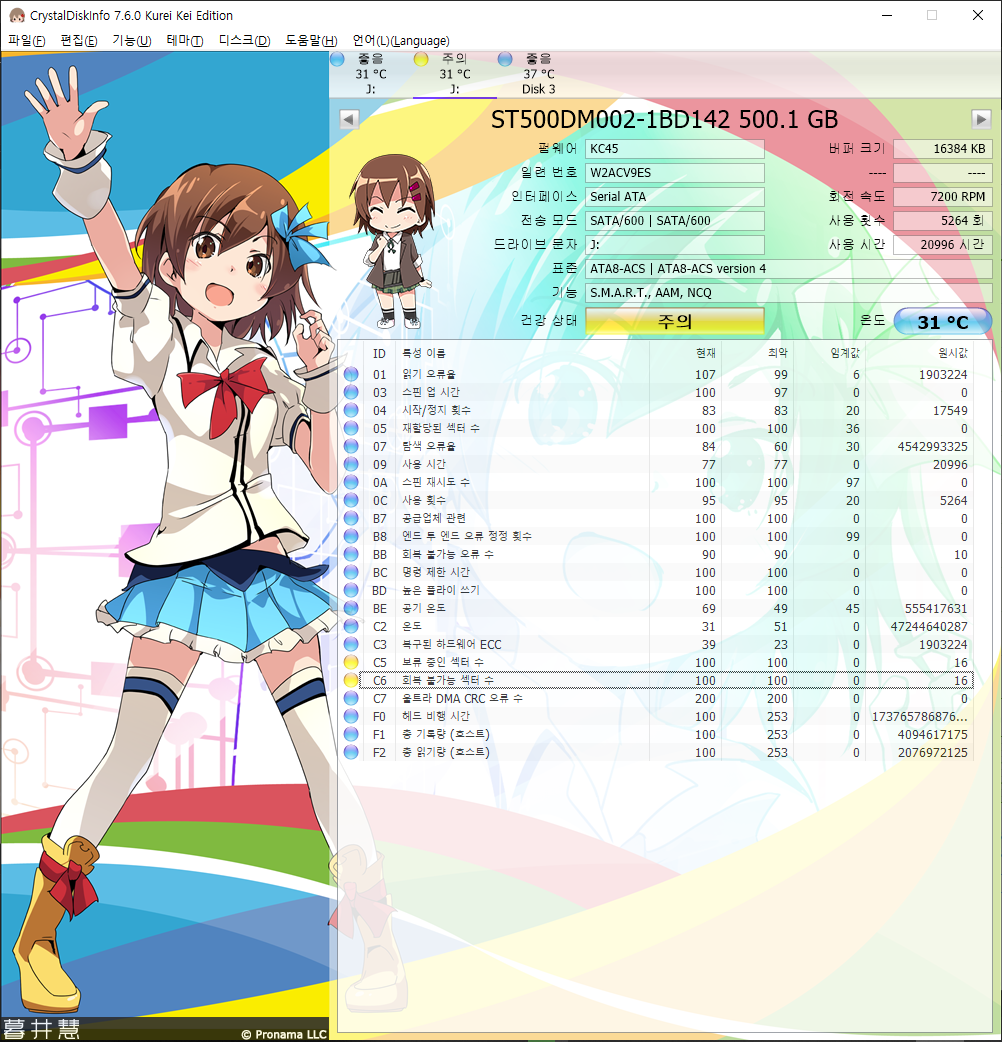This screenshot has height=1042, width=1002.
Task: Click the raw value 4542993325 in row 07
Action: (x=932, y=446)
